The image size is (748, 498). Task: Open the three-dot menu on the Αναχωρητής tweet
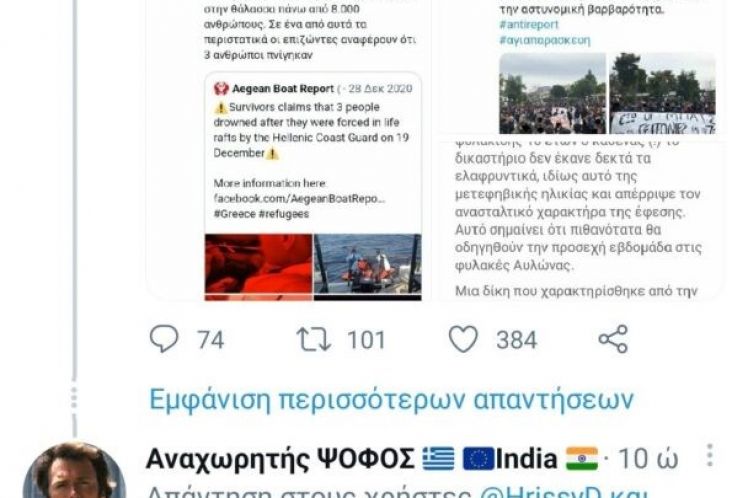710,456
